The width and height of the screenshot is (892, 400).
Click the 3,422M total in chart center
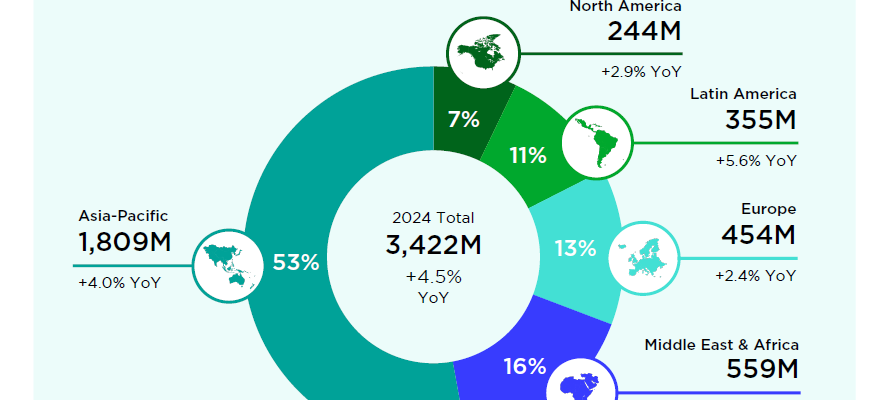pyautogui.click(x=433, y=244)
